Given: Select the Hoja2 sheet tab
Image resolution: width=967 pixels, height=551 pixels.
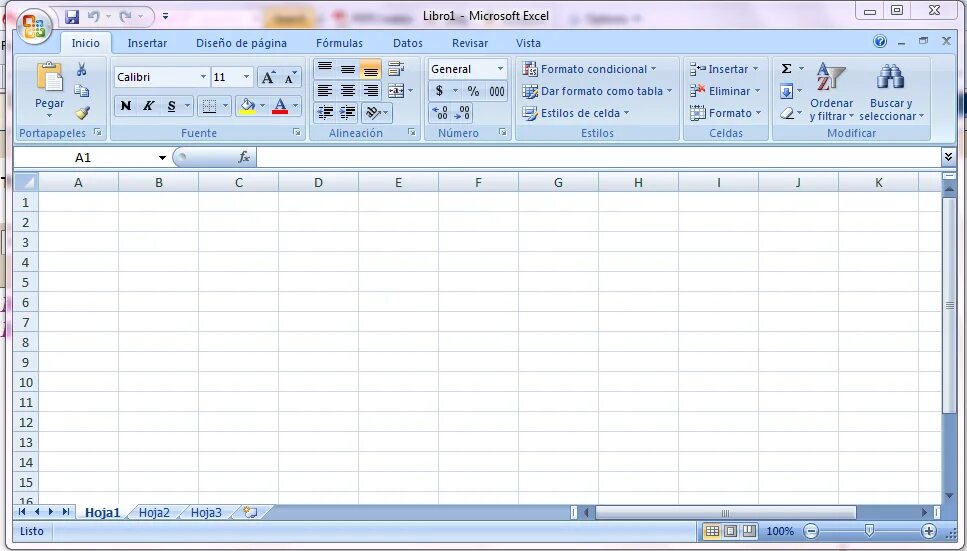Looking at the screenshot, I should [154, 512].
